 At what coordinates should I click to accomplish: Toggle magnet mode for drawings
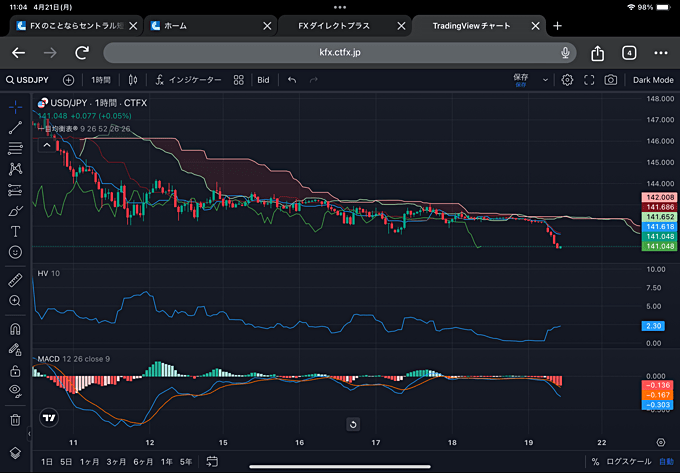pos(15,329)
